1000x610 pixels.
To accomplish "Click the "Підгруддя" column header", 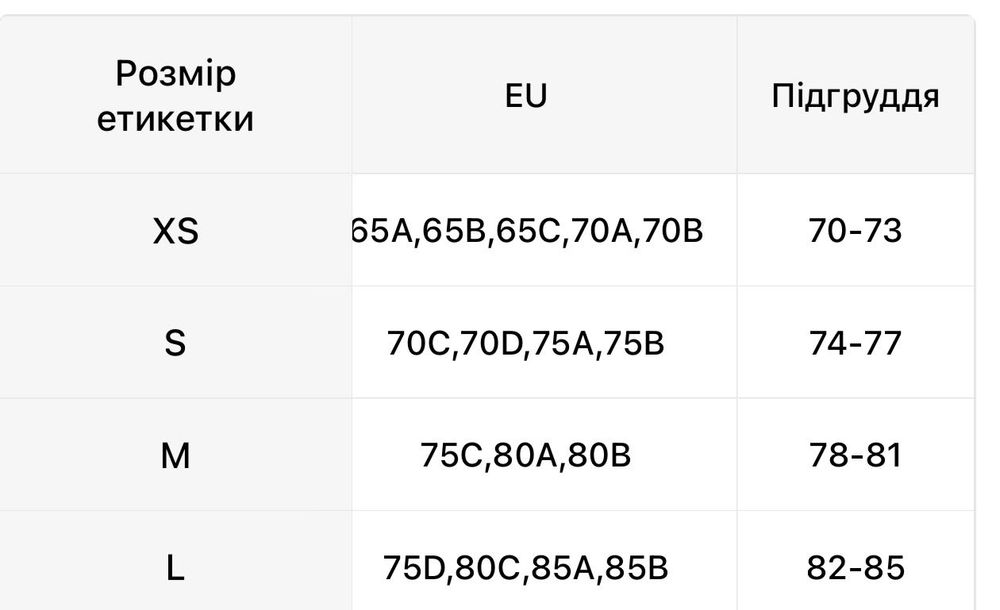I will point(855,97).
